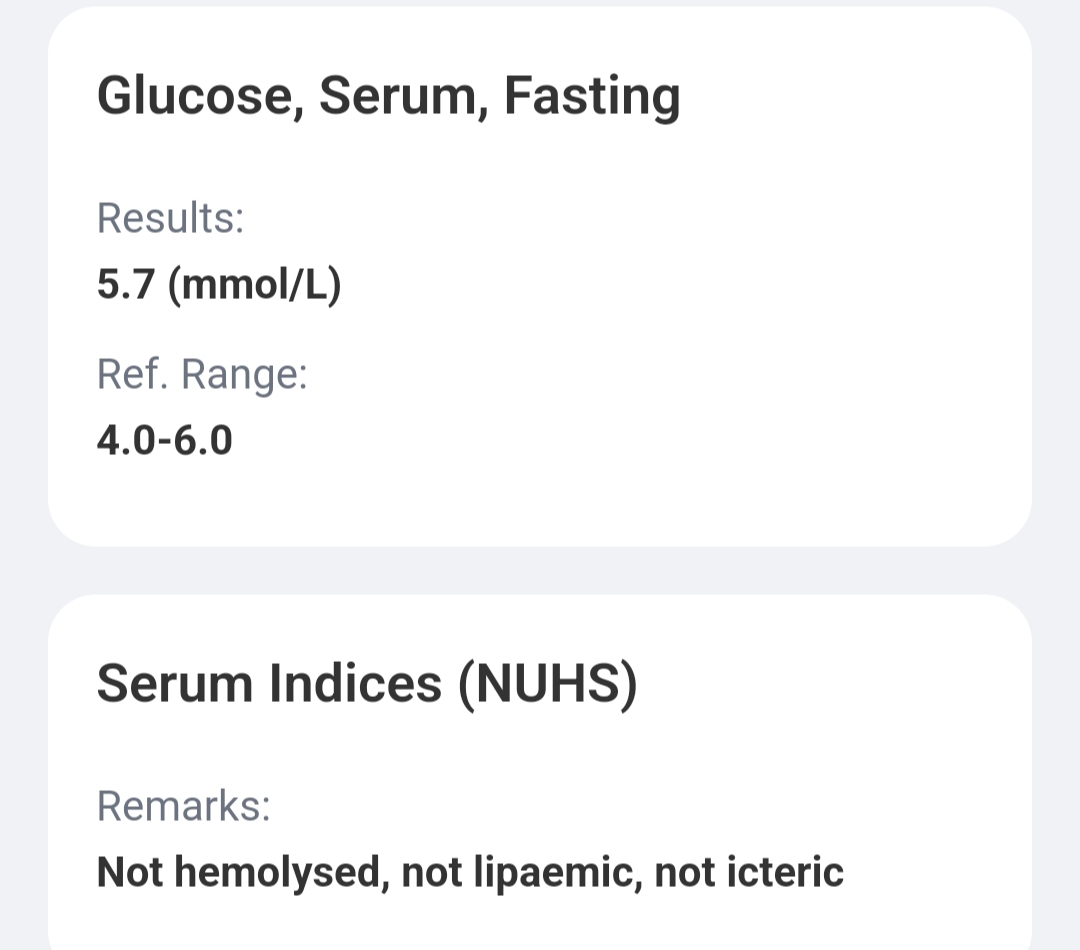Select the (NUHS) text in the title
The height and width of the screenshot is (950, 1080).
click(x=548, y=684)
